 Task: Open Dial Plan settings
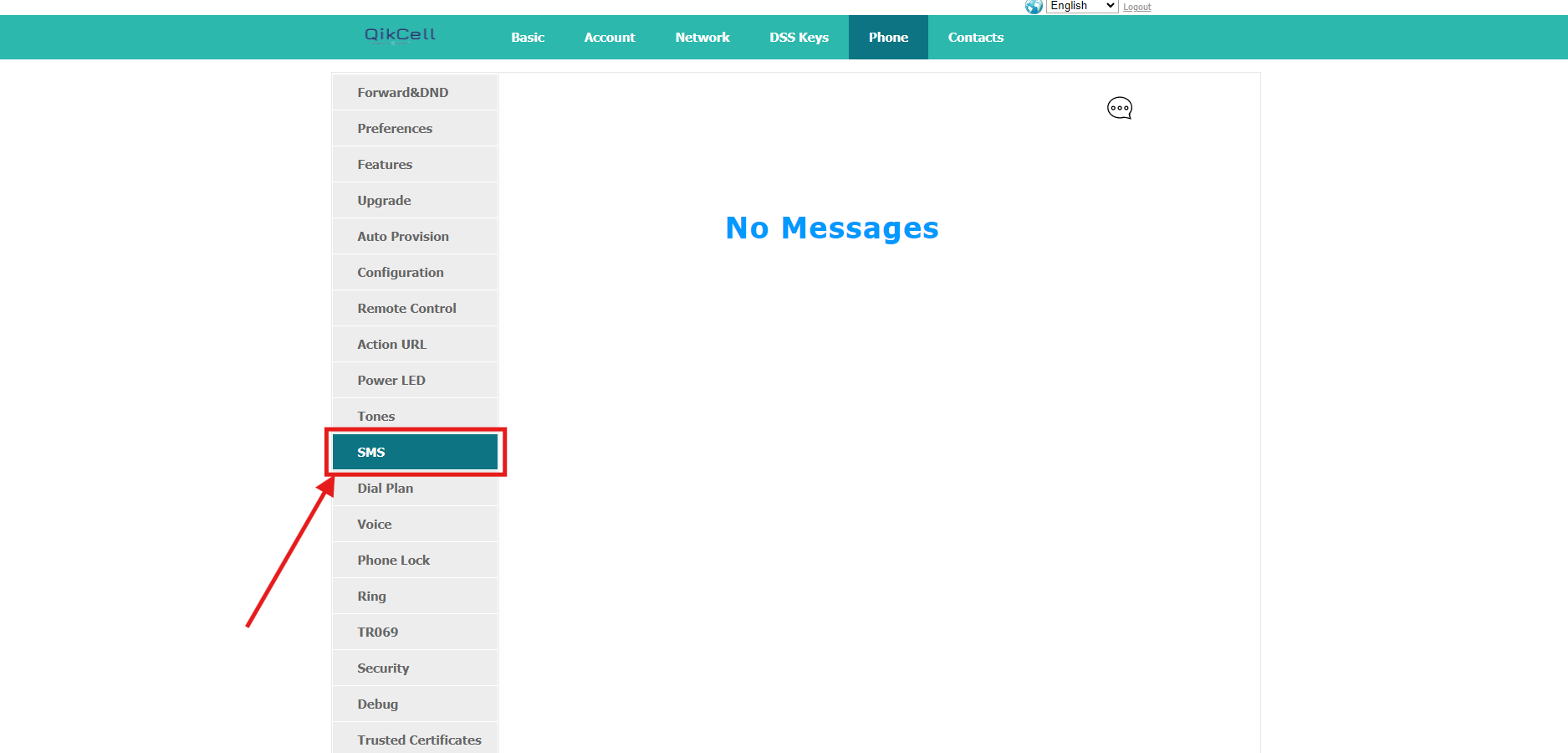[415, 488]
